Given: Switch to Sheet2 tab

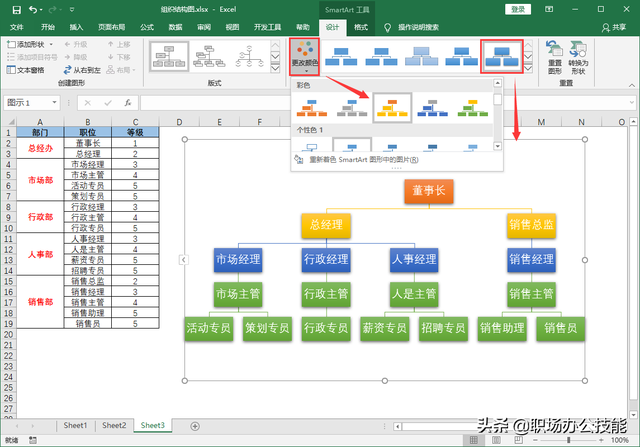Looking at the screenshot, I should click(x=114, y=425).
